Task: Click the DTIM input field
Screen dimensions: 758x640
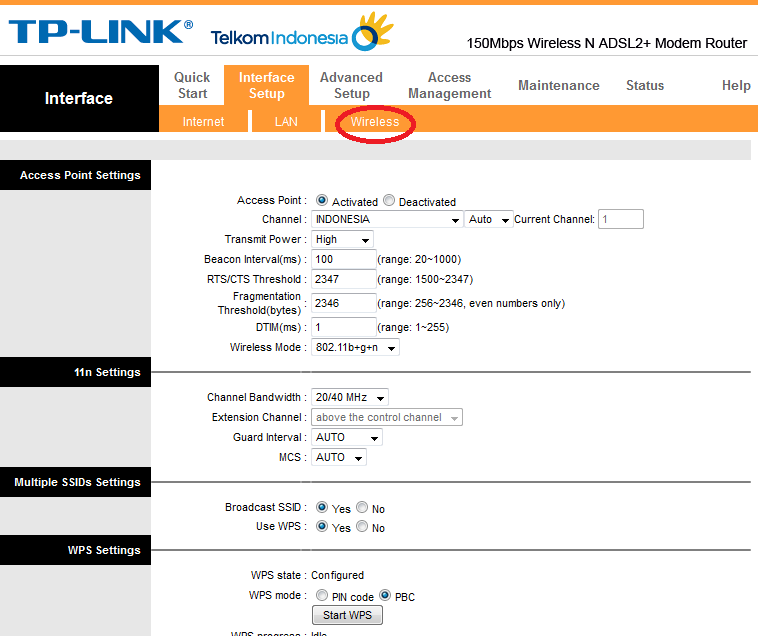Action: pos(343,327)
